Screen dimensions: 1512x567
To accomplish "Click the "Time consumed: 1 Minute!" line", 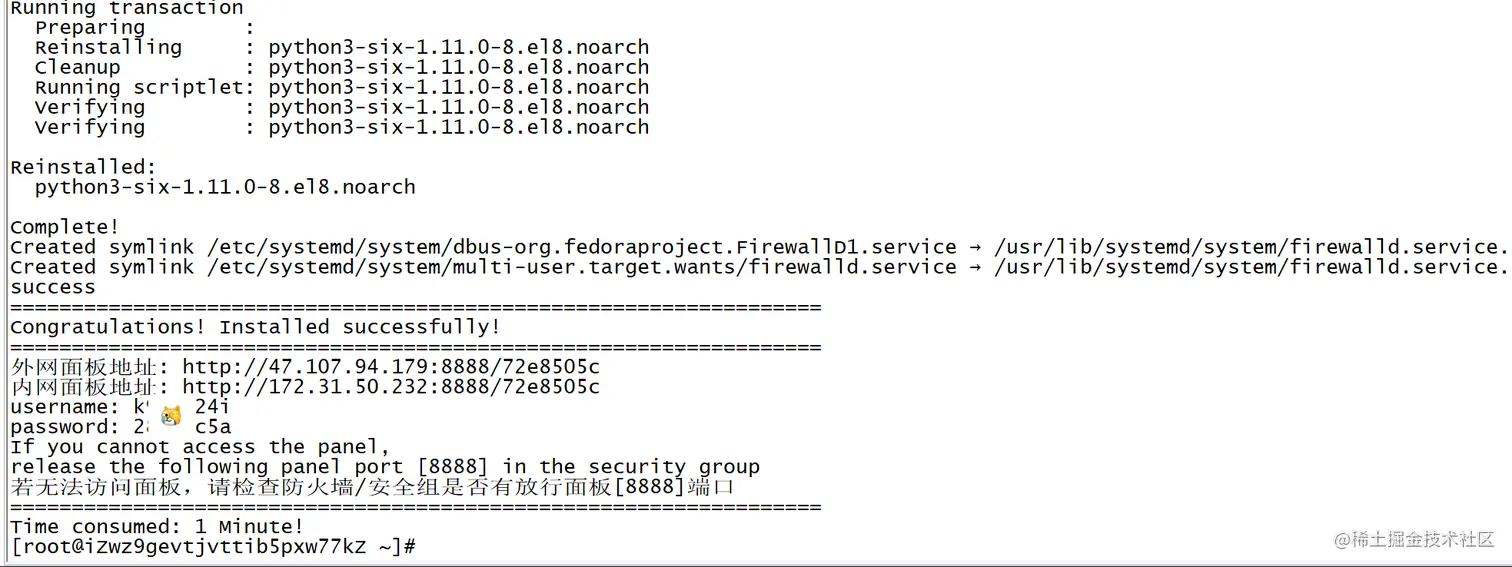I will coord(156,527).
